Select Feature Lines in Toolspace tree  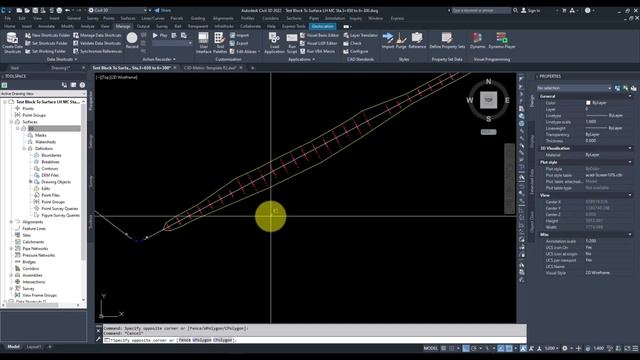click(34, 229)
